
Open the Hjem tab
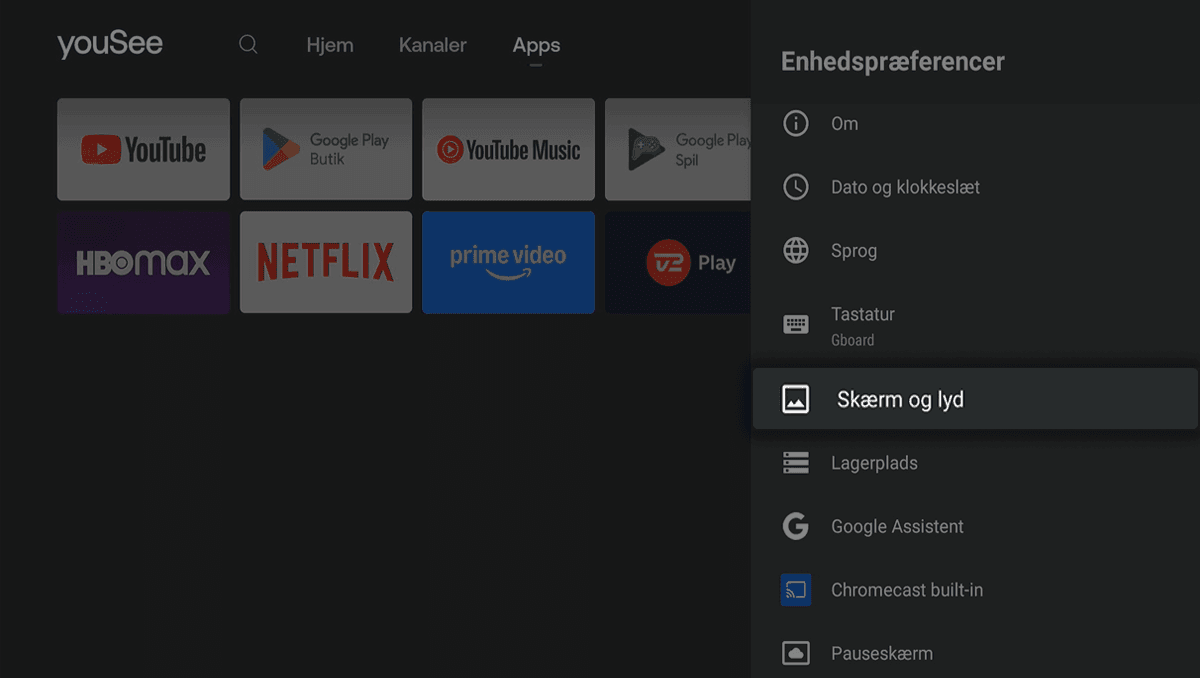pyautogui.click(x=330, y=45)
